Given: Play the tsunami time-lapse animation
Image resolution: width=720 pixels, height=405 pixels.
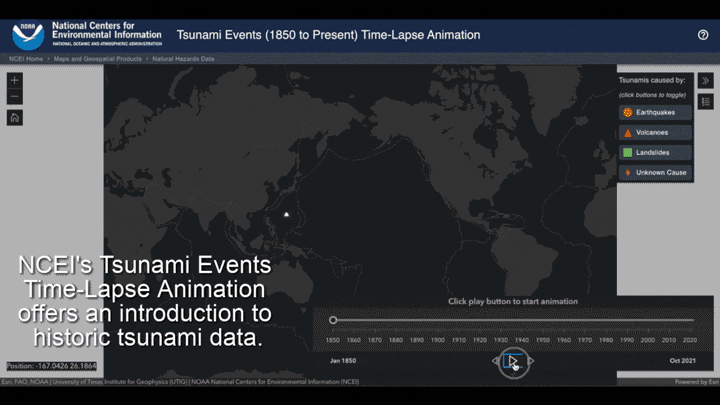Looking at the screenshot, I should 513,361.
